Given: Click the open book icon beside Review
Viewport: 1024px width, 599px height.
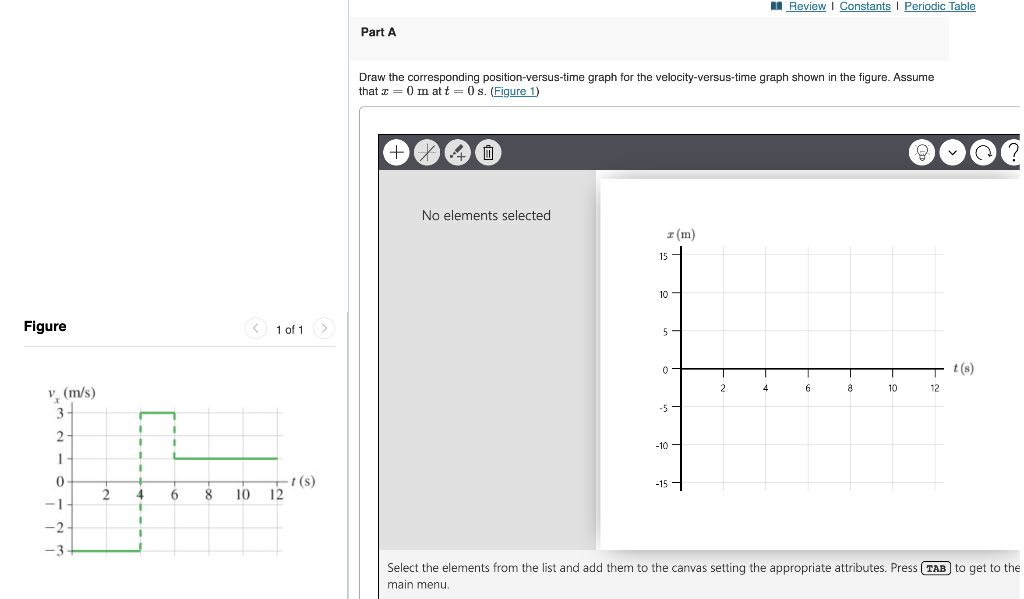Looking at the screenshot, I should coord(776,6).
